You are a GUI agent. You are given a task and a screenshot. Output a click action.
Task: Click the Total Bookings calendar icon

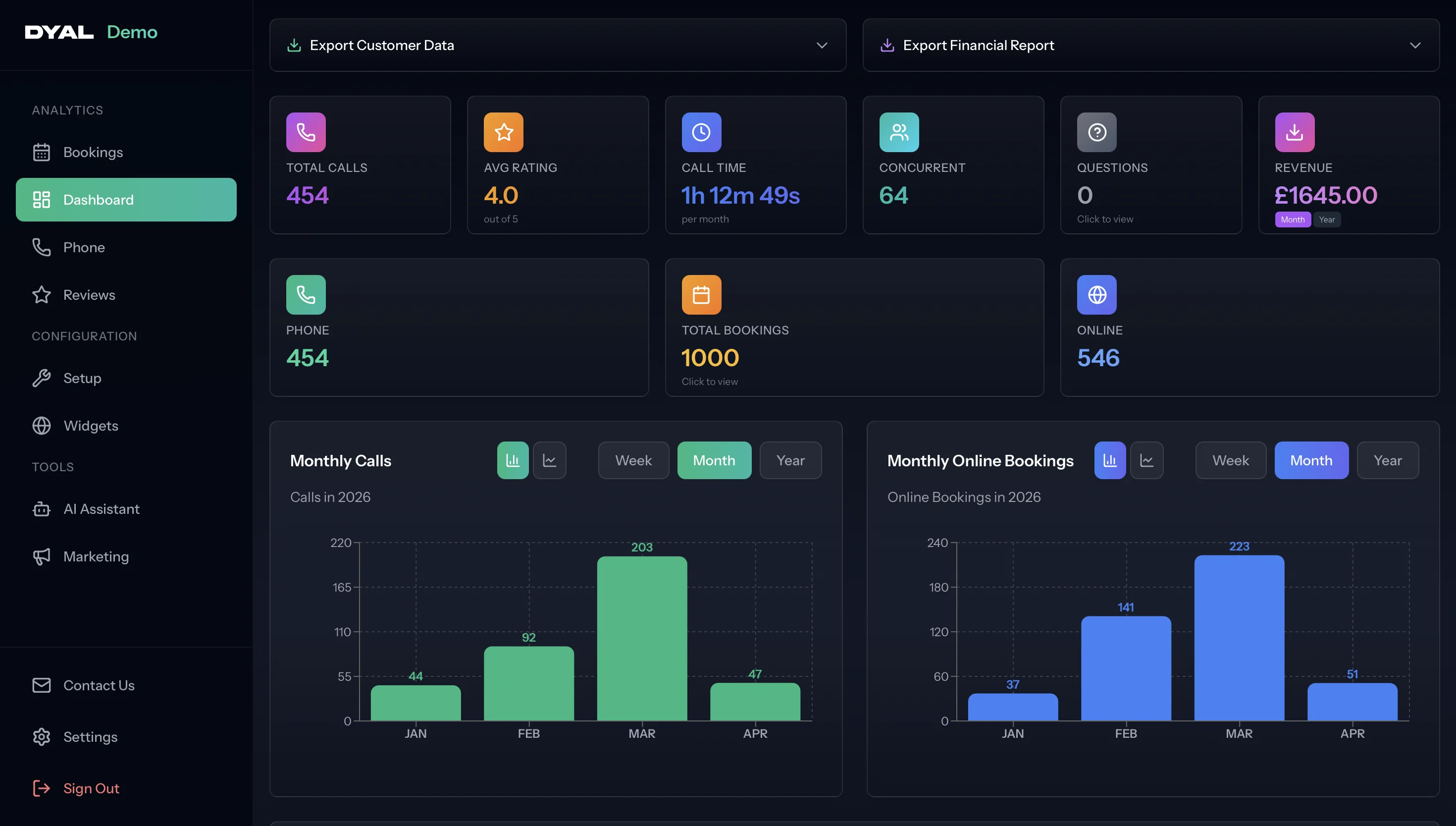tap(701, 295)
